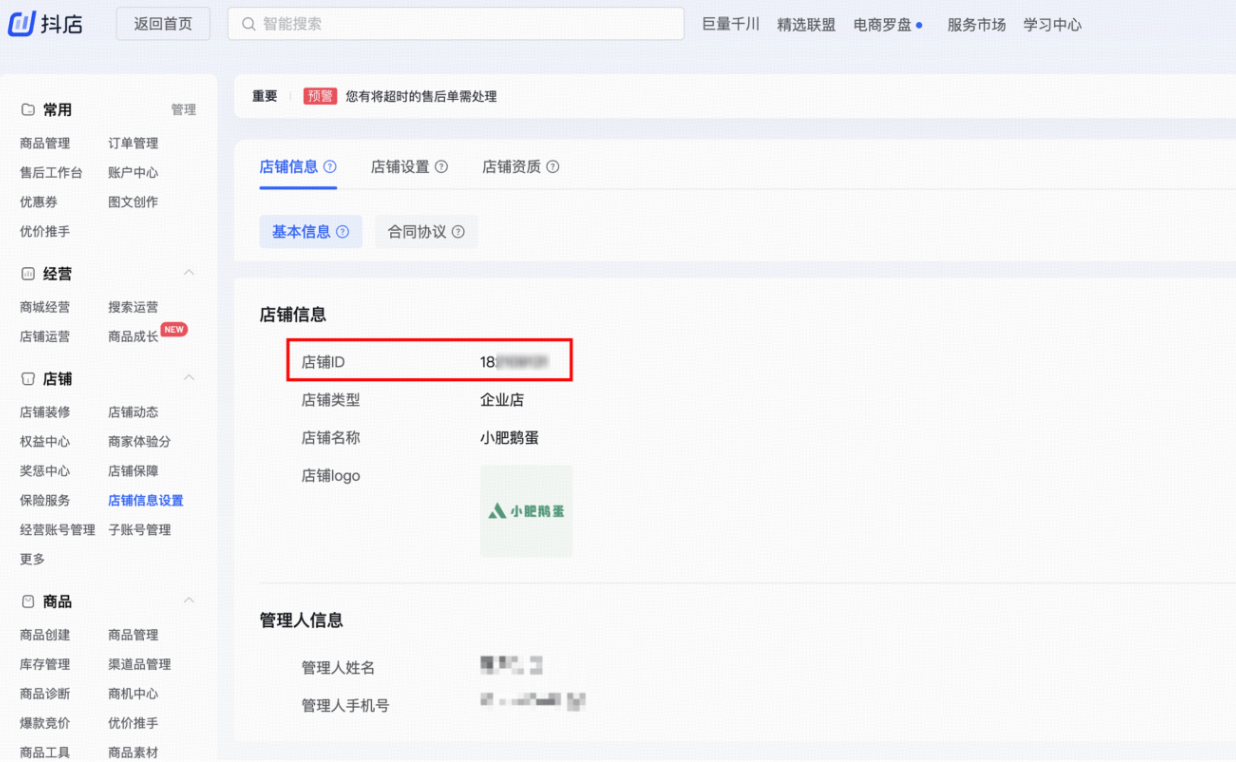Screen dimensions: 1236x762
Task: Switch to the 店铺设置 tab
Action: 402,167
